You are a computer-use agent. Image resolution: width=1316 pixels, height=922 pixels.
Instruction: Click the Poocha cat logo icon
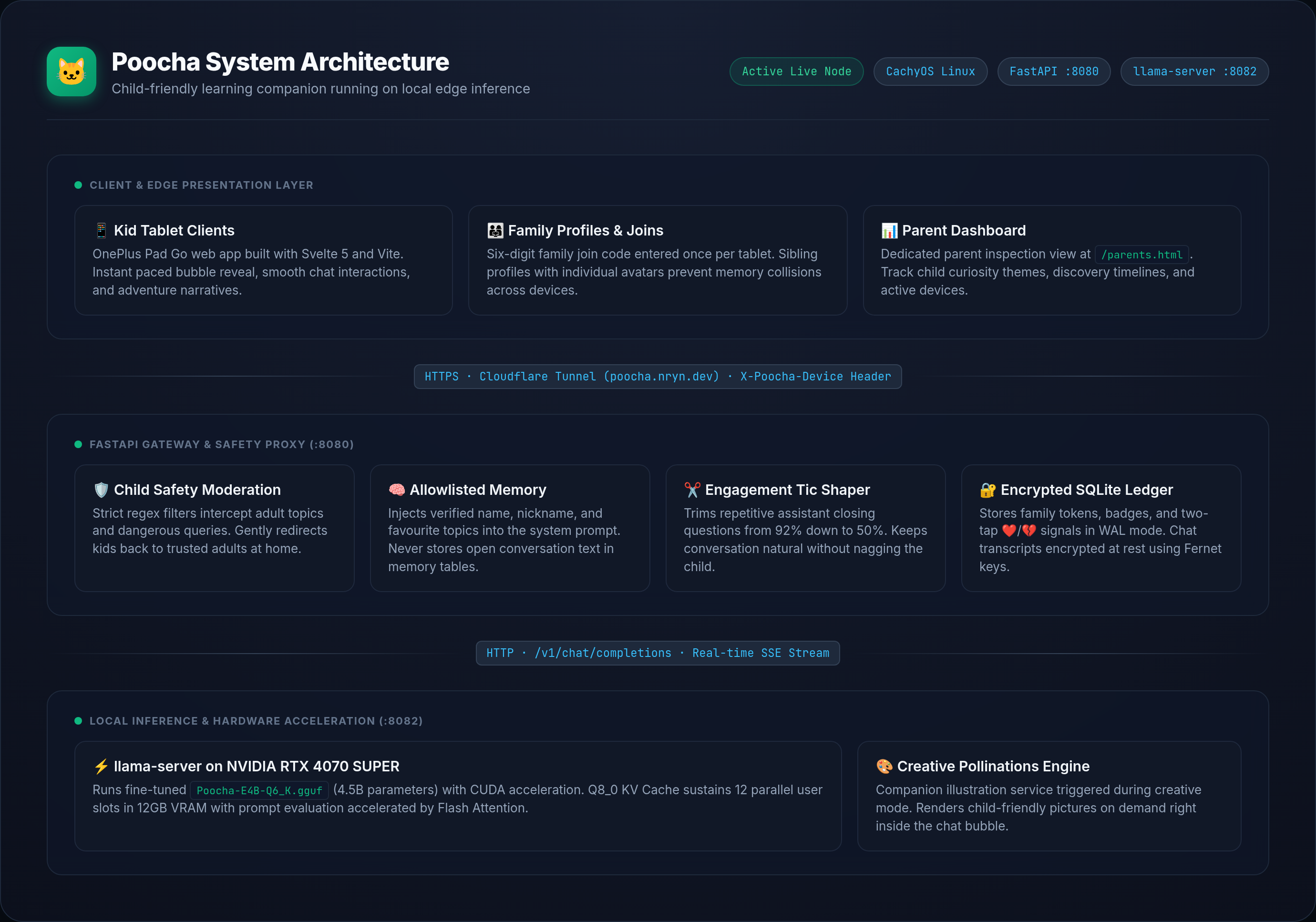pos(71,72)
